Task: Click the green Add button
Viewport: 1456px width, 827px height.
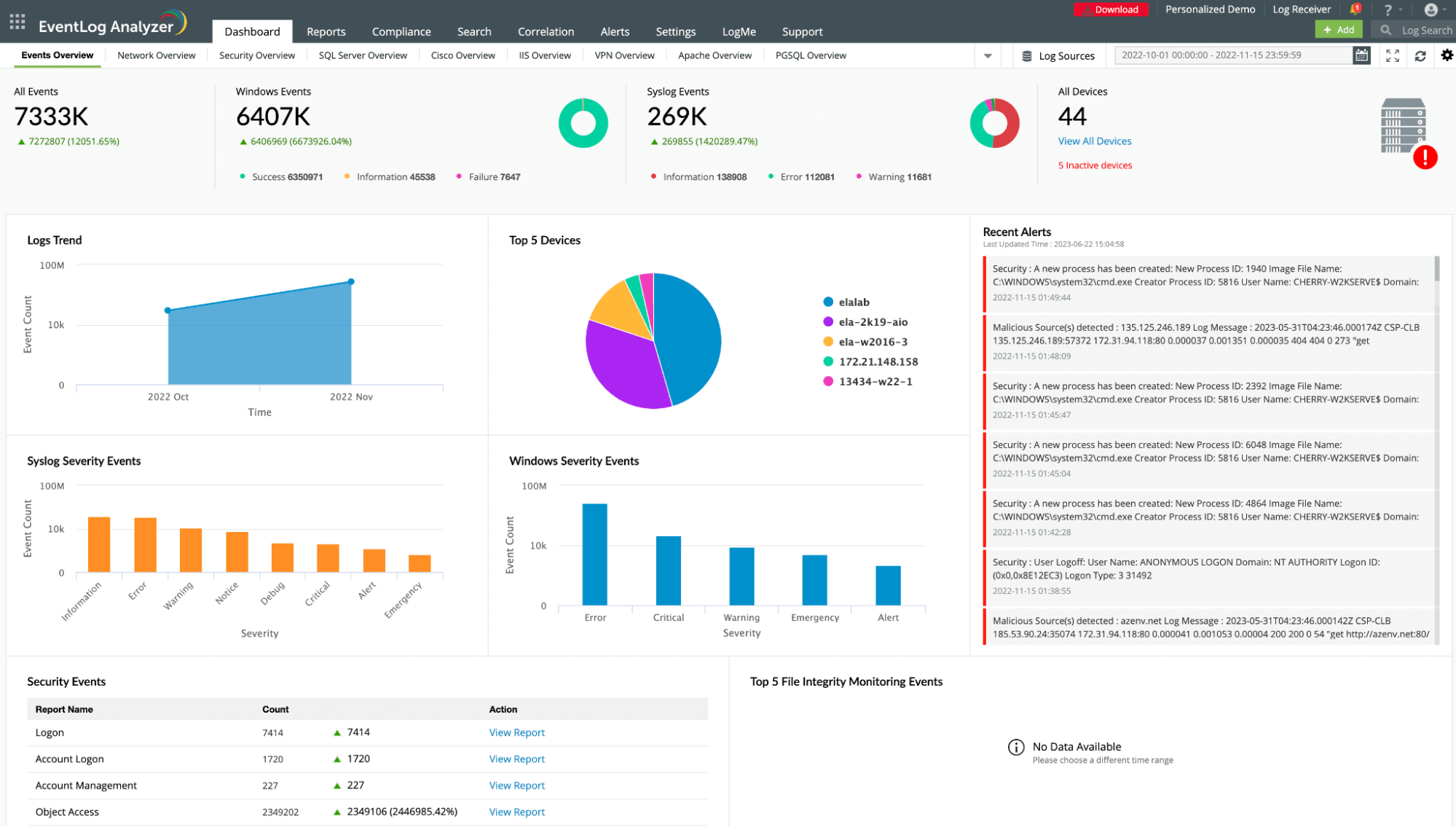Action: (x=1338, y=30)
